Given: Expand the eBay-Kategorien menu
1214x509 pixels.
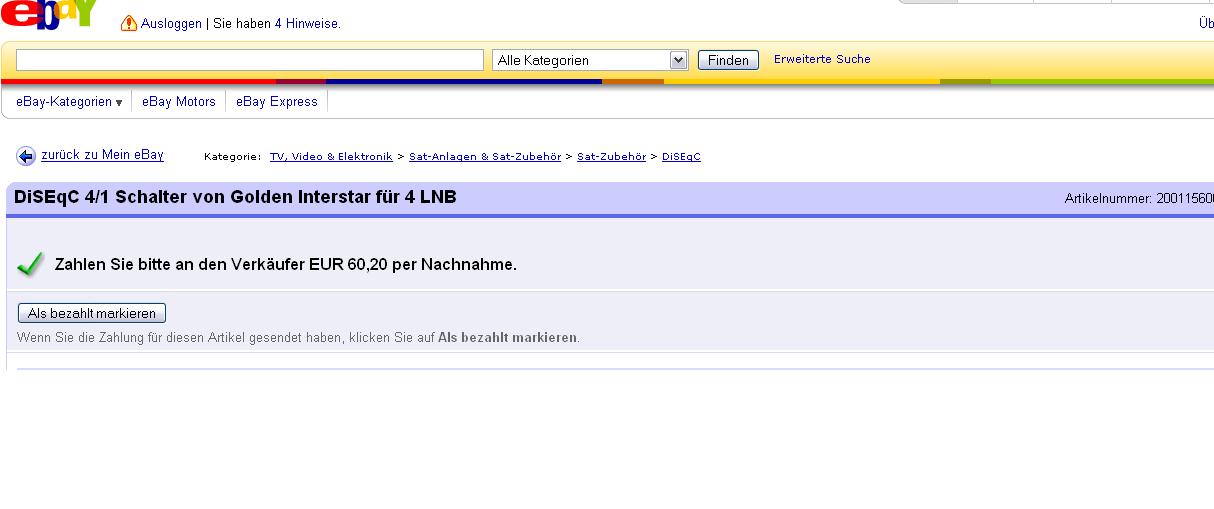Looking at the screenshot, I should coord(69,102).
